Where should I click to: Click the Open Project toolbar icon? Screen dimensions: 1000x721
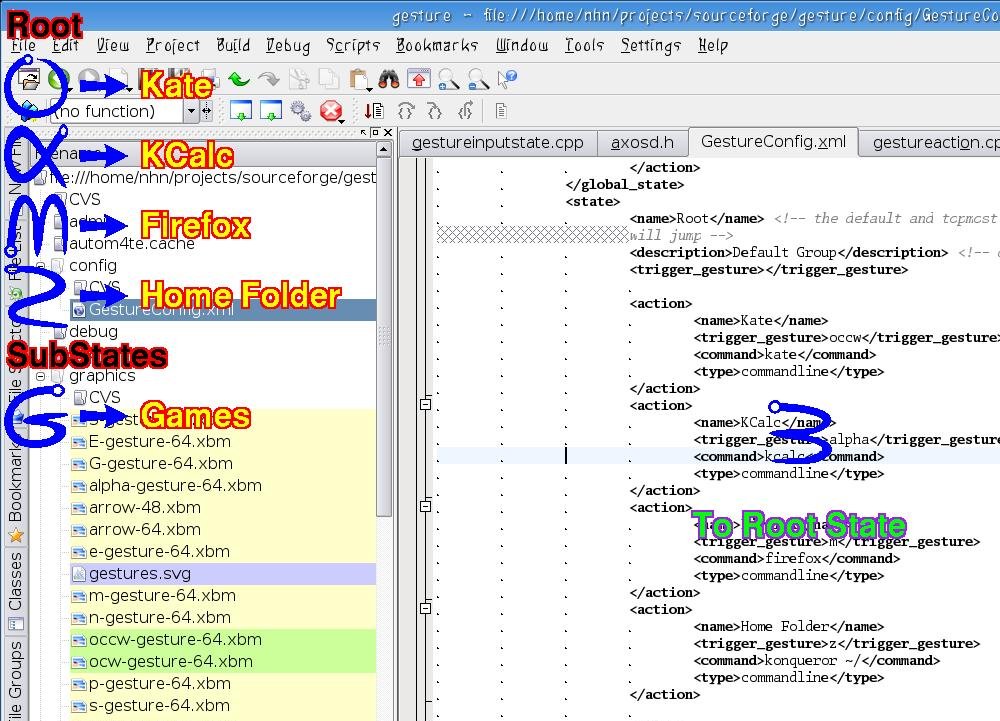29,80
